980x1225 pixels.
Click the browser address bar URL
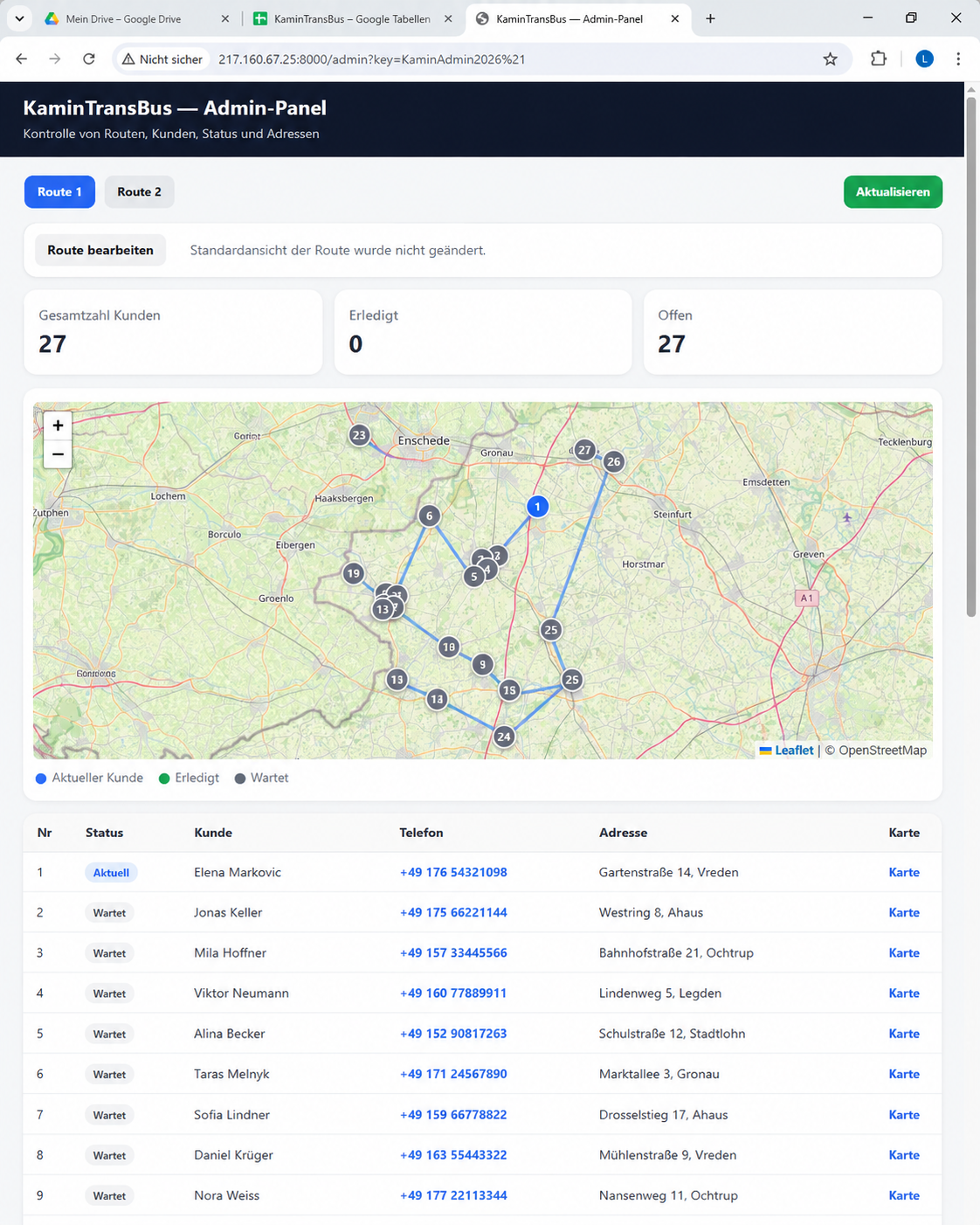click(372, 59)
